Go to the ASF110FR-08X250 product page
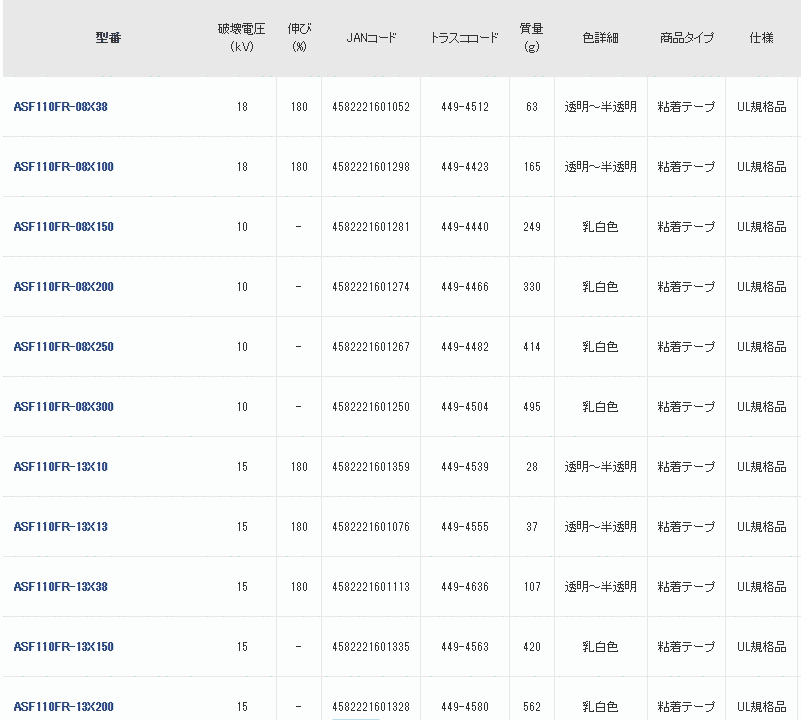Screen dimensions: 801x720 click(64, 347)
